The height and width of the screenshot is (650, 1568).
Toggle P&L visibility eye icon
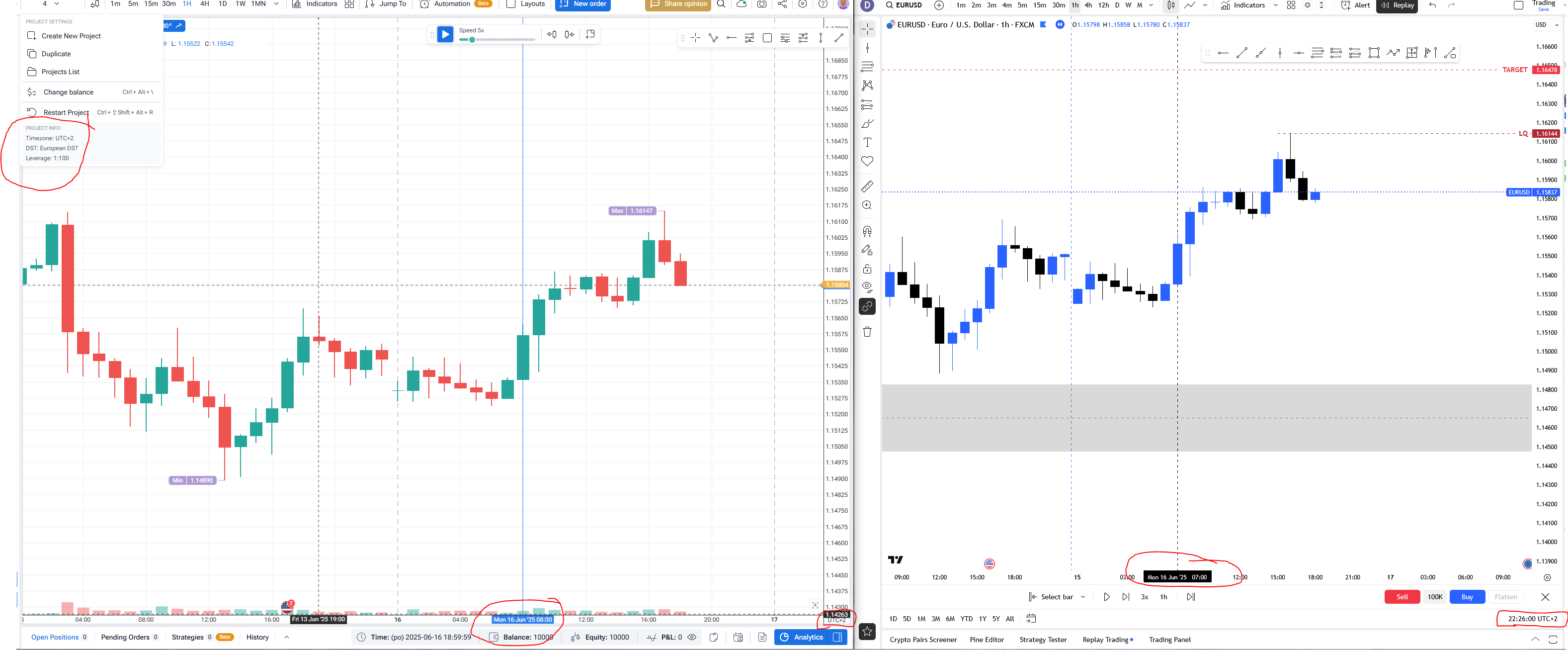coord(692,637)
